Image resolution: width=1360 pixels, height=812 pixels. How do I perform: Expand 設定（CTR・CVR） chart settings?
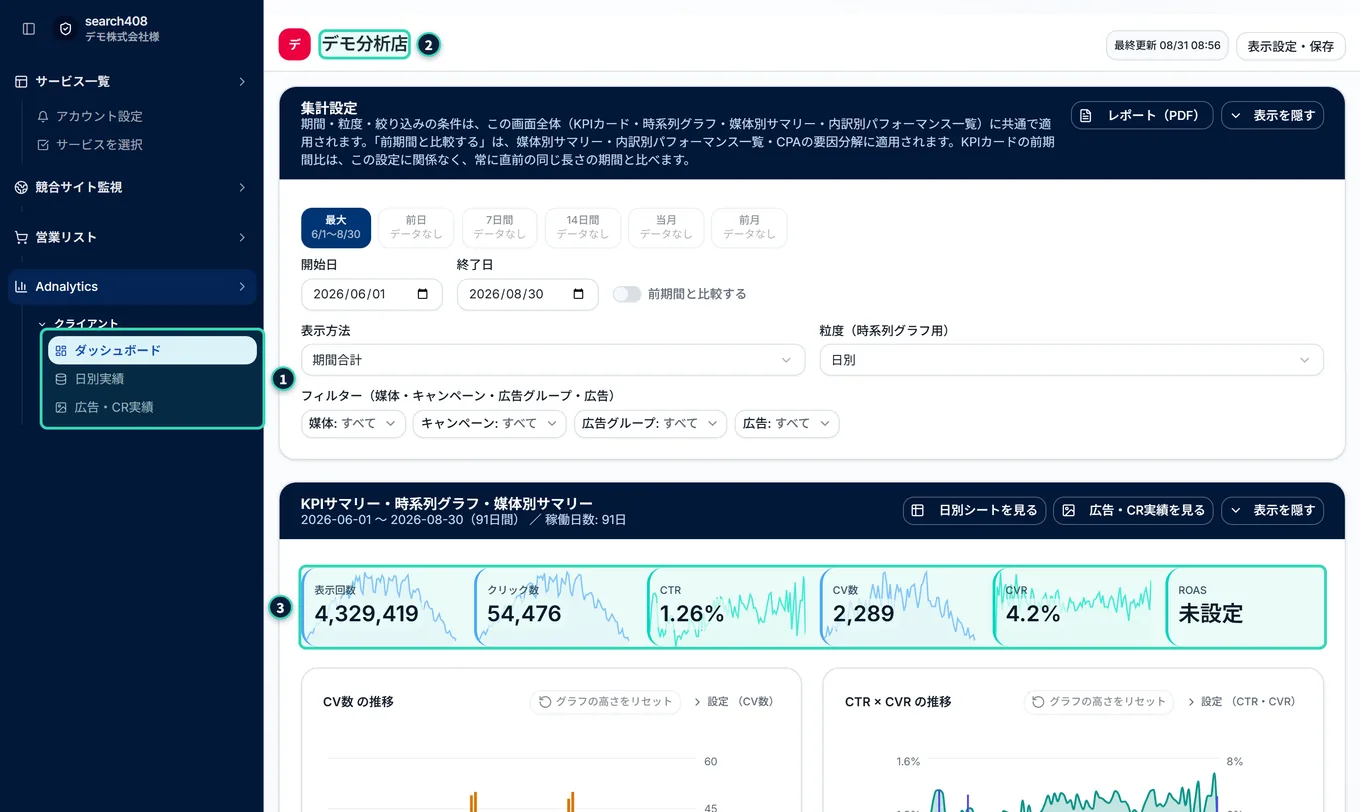(1244, 702)
